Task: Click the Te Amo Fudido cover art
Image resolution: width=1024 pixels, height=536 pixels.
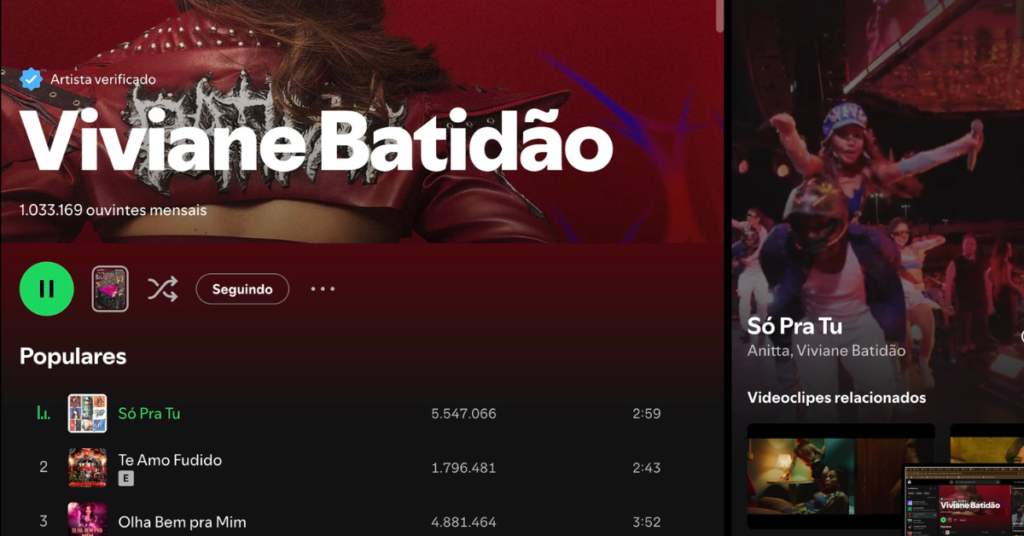Action: (x=88, y=467)
